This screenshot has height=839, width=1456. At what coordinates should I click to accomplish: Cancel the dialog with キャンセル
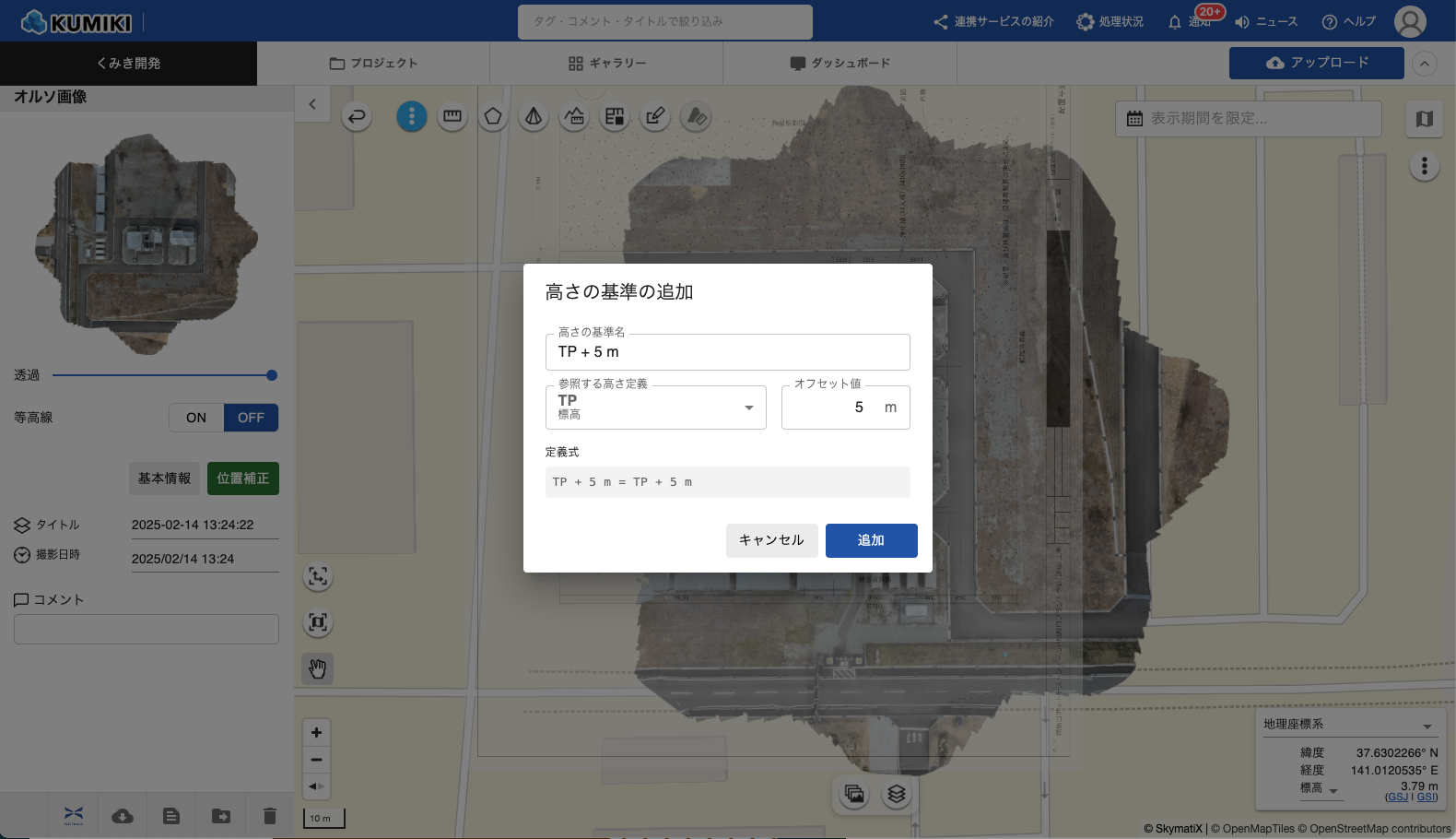click(x=771, y=540)
